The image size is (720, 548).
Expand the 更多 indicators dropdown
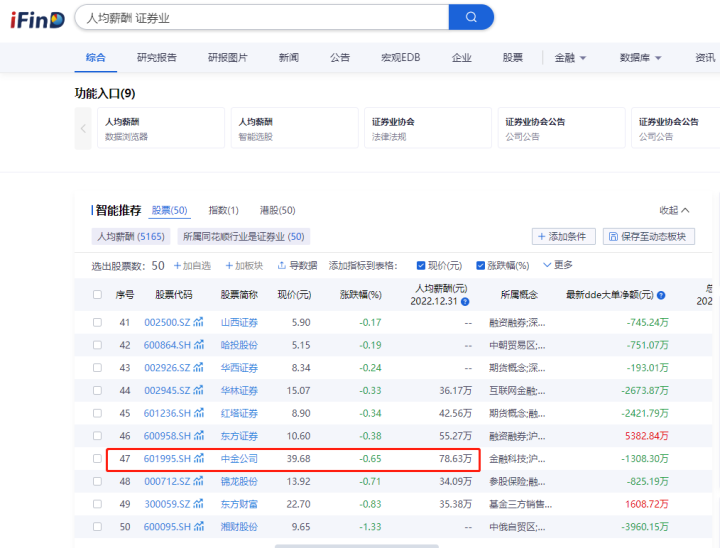[x=558, y=265]
